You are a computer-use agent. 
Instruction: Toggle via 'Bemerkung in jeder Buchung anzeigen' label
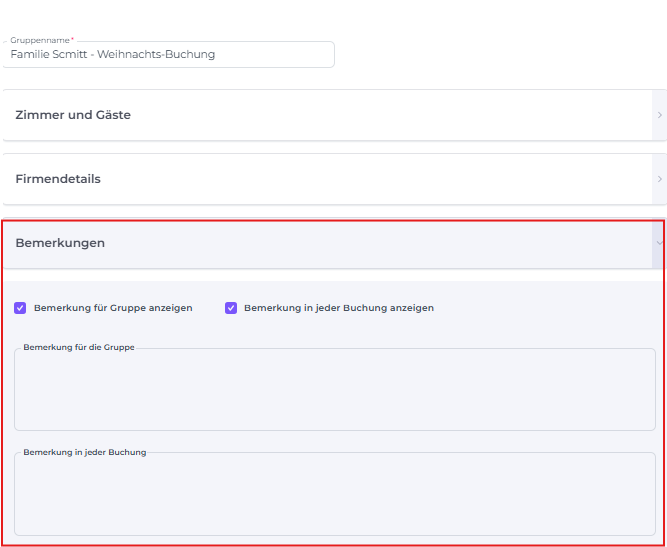point(338,308)
